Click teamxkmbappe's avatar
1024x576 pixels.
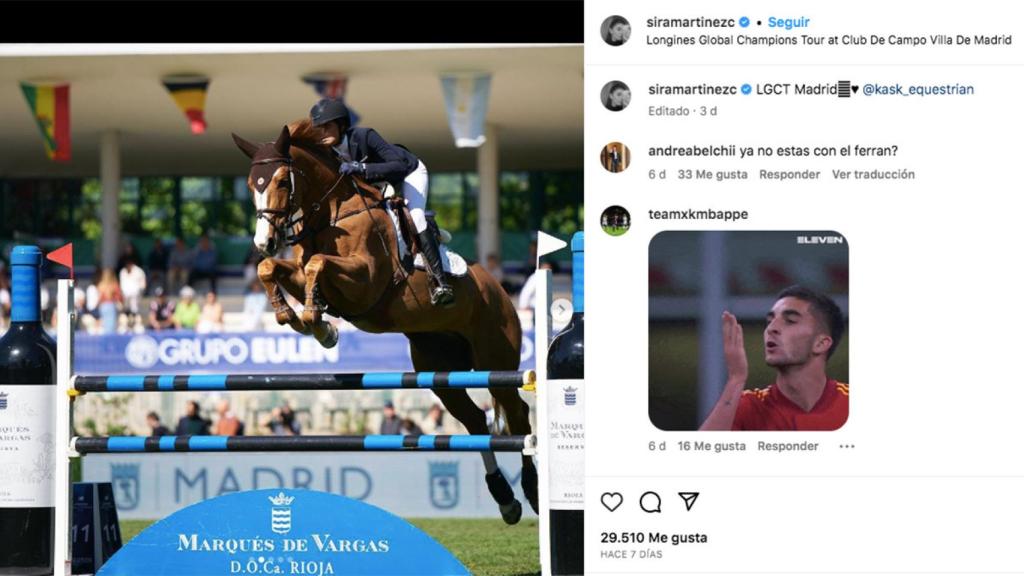615,221
